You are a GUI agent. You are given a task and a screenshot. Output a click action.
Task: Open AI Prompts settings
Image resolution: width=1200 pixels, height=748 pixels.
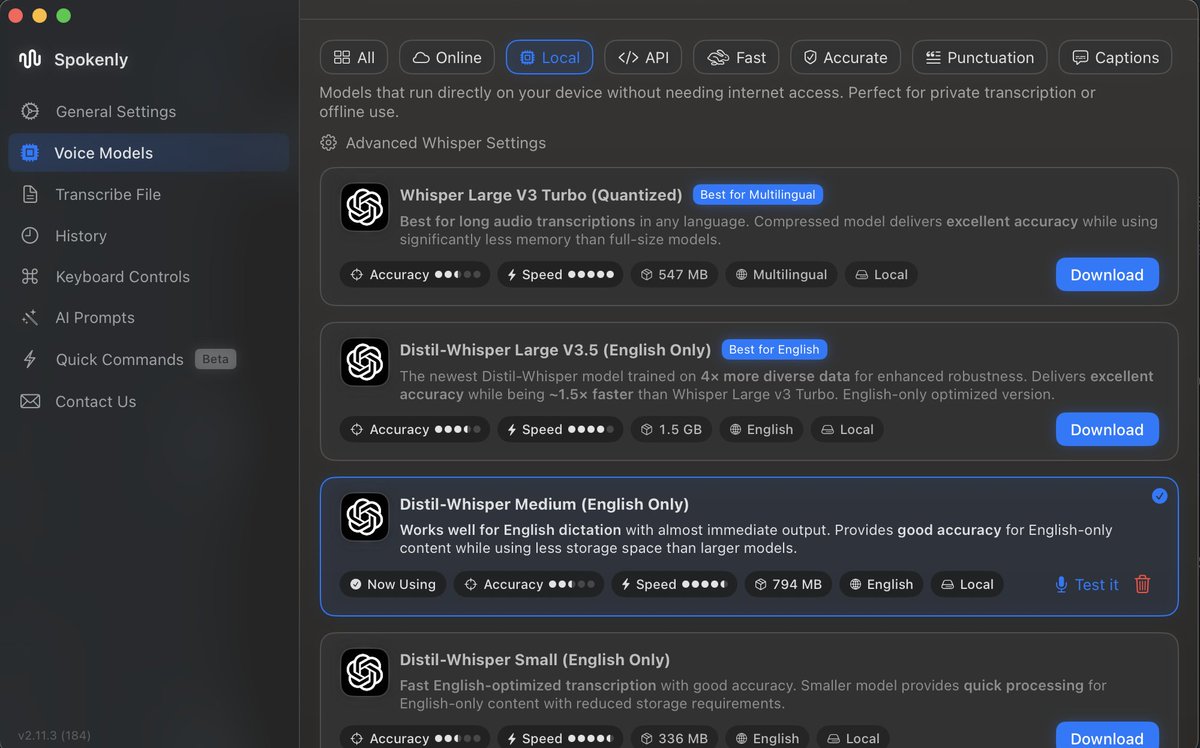pos(93,317)
